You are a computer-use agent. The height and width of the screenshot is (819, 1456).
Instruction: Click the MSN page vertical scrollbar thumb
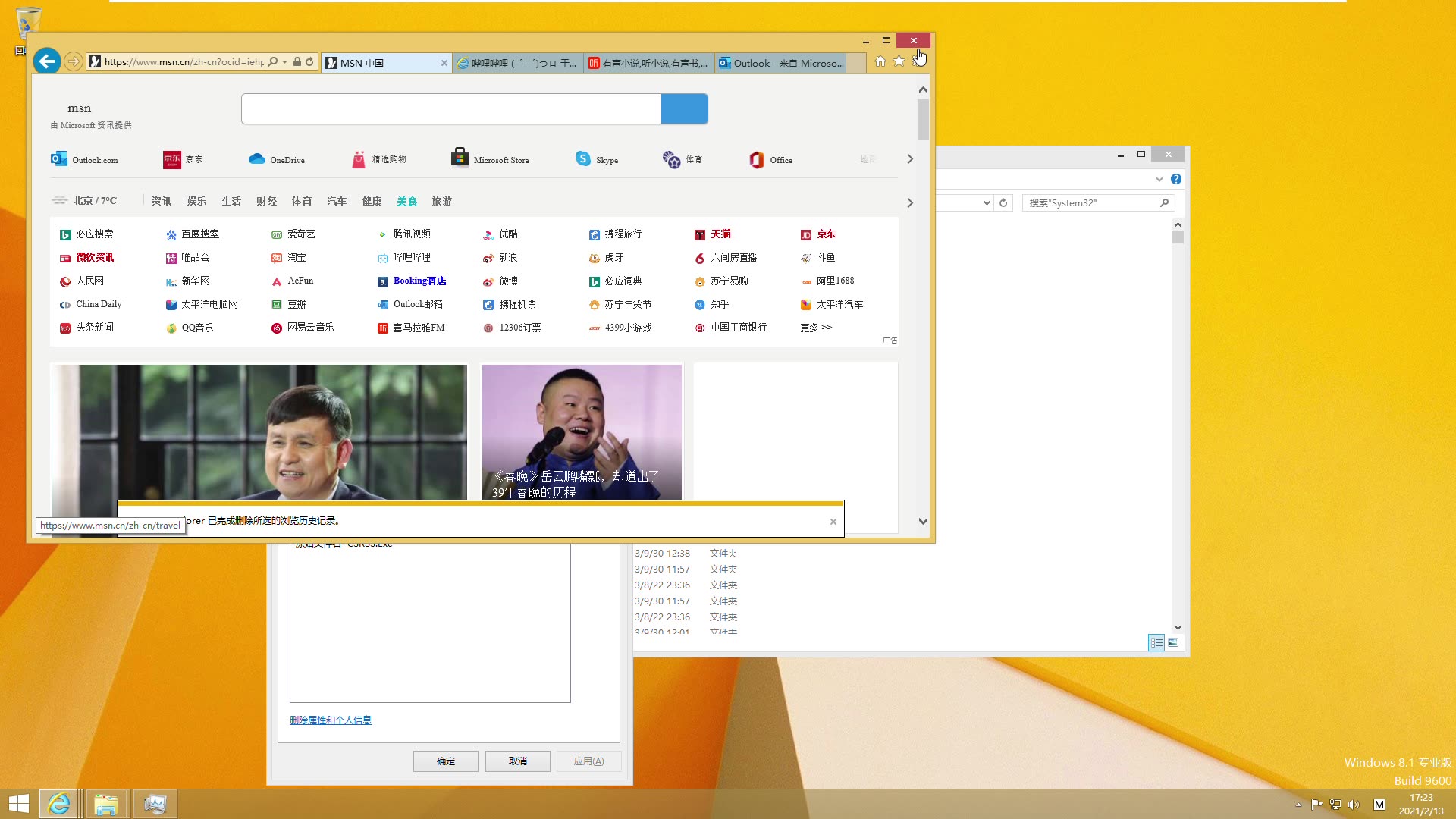(x=923, y=120)
